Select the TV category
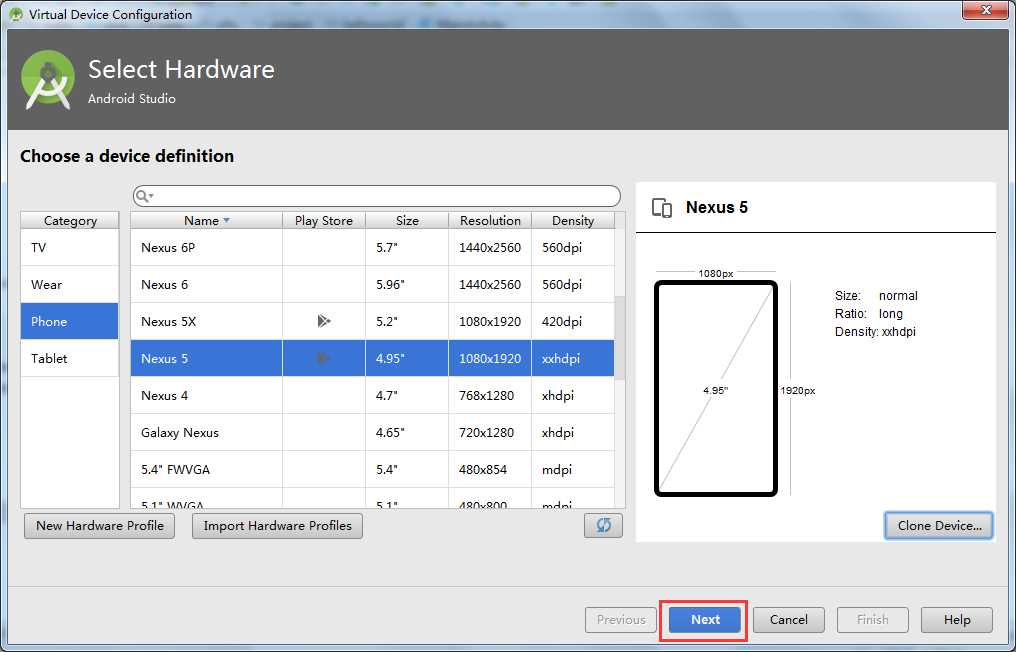 tap(70, 248)
